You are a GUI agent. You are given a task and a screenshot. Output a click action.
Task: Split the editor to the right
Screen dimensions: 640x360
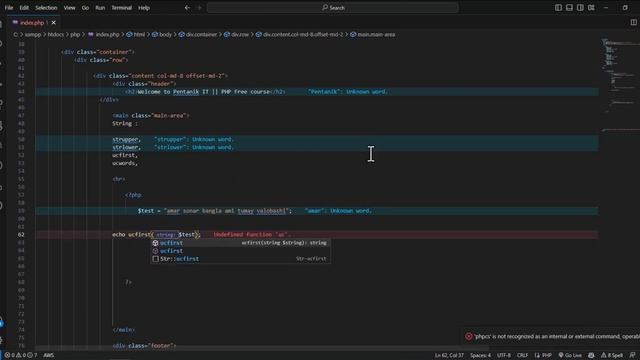(x=633, y=22)
